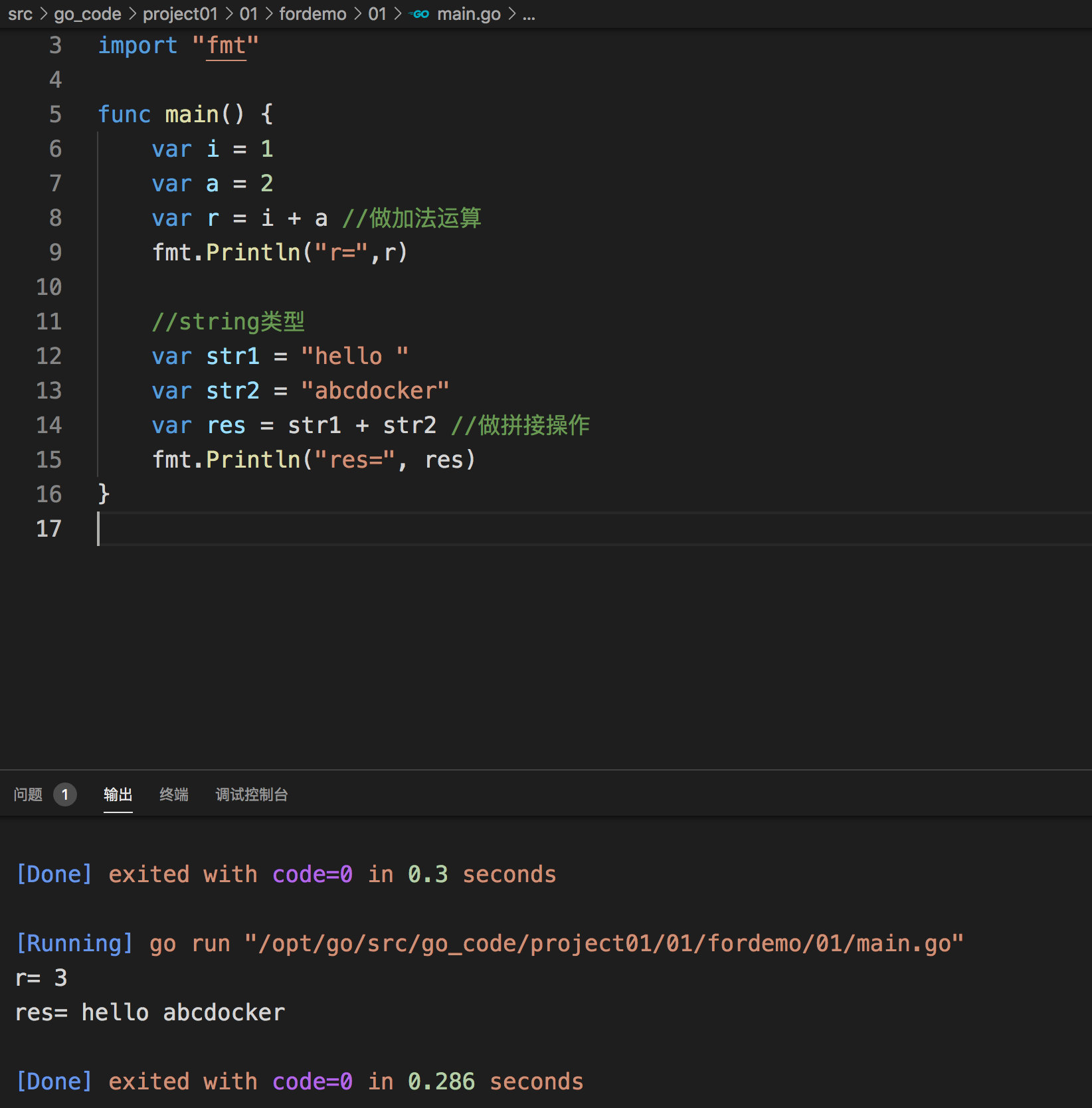Viewport: 1092px width, 1108px height.
Task: Select the fordemo breadcrumb folder
Action: [x=312, y=14]
